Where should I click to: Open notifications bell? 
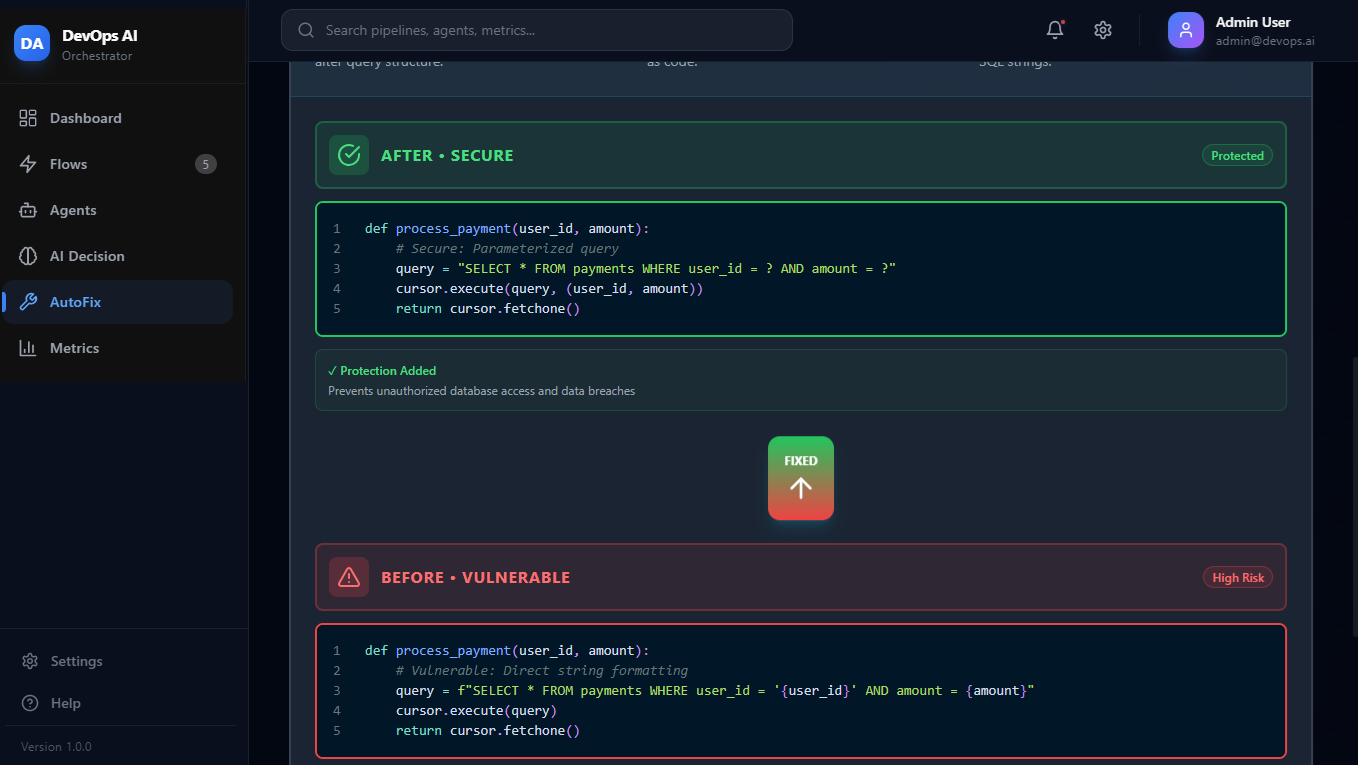tap(1055, 30)
